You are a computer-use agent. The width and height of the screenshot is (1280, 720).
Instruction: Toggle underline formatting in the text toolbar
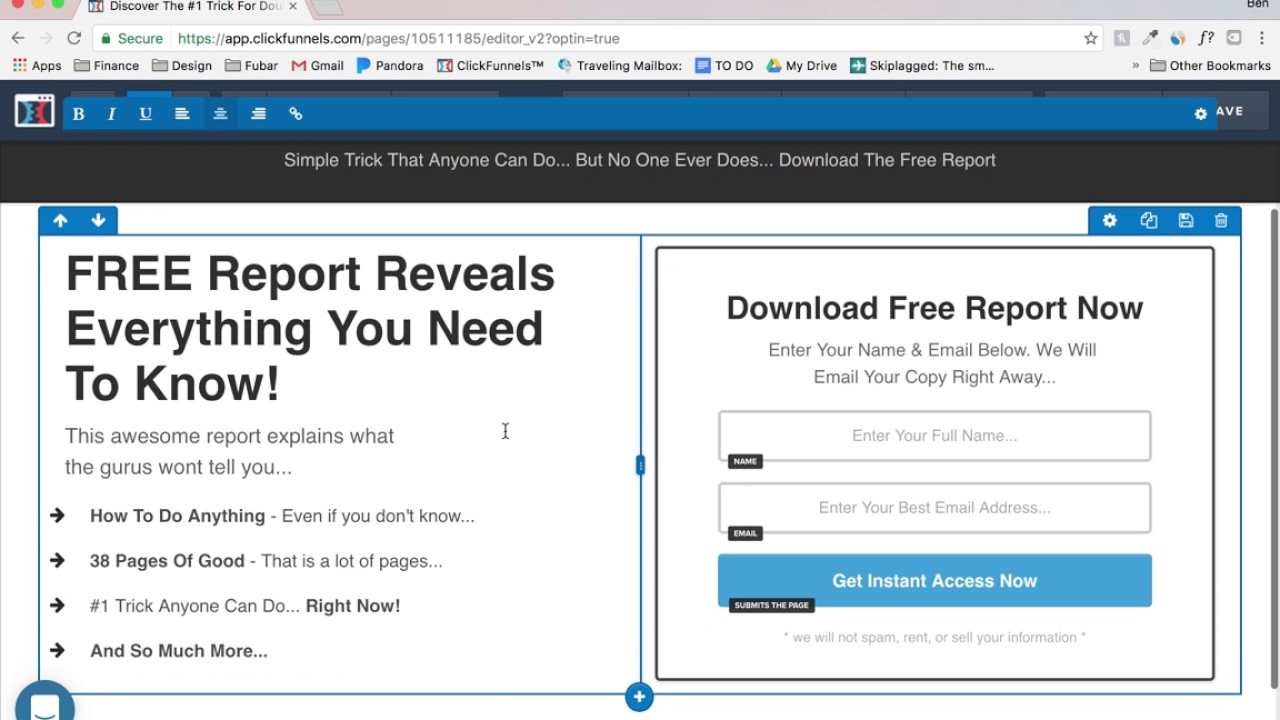[145, 114]
